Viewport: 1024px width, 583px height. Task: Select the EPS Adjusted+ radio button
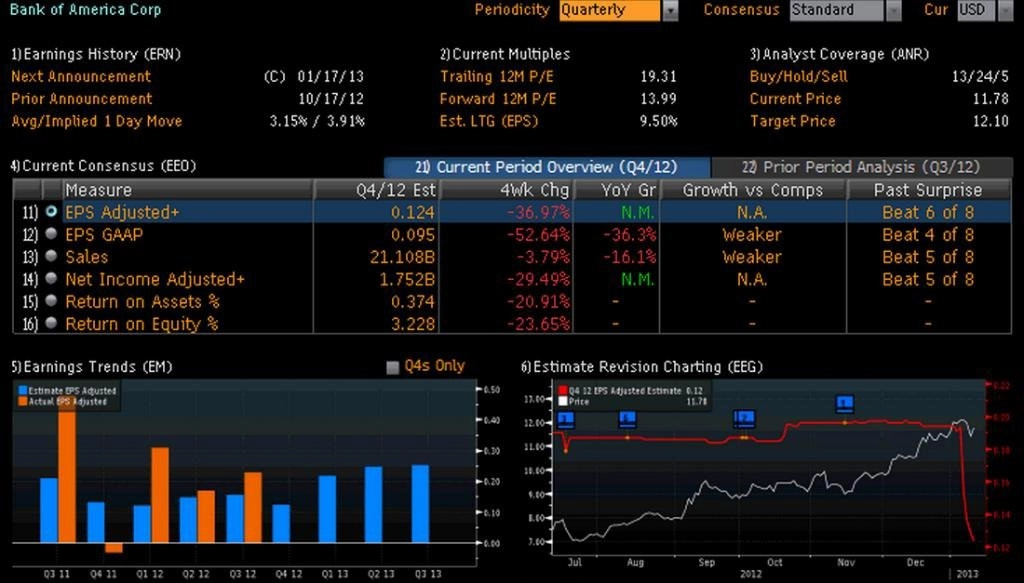click(51, 212)
